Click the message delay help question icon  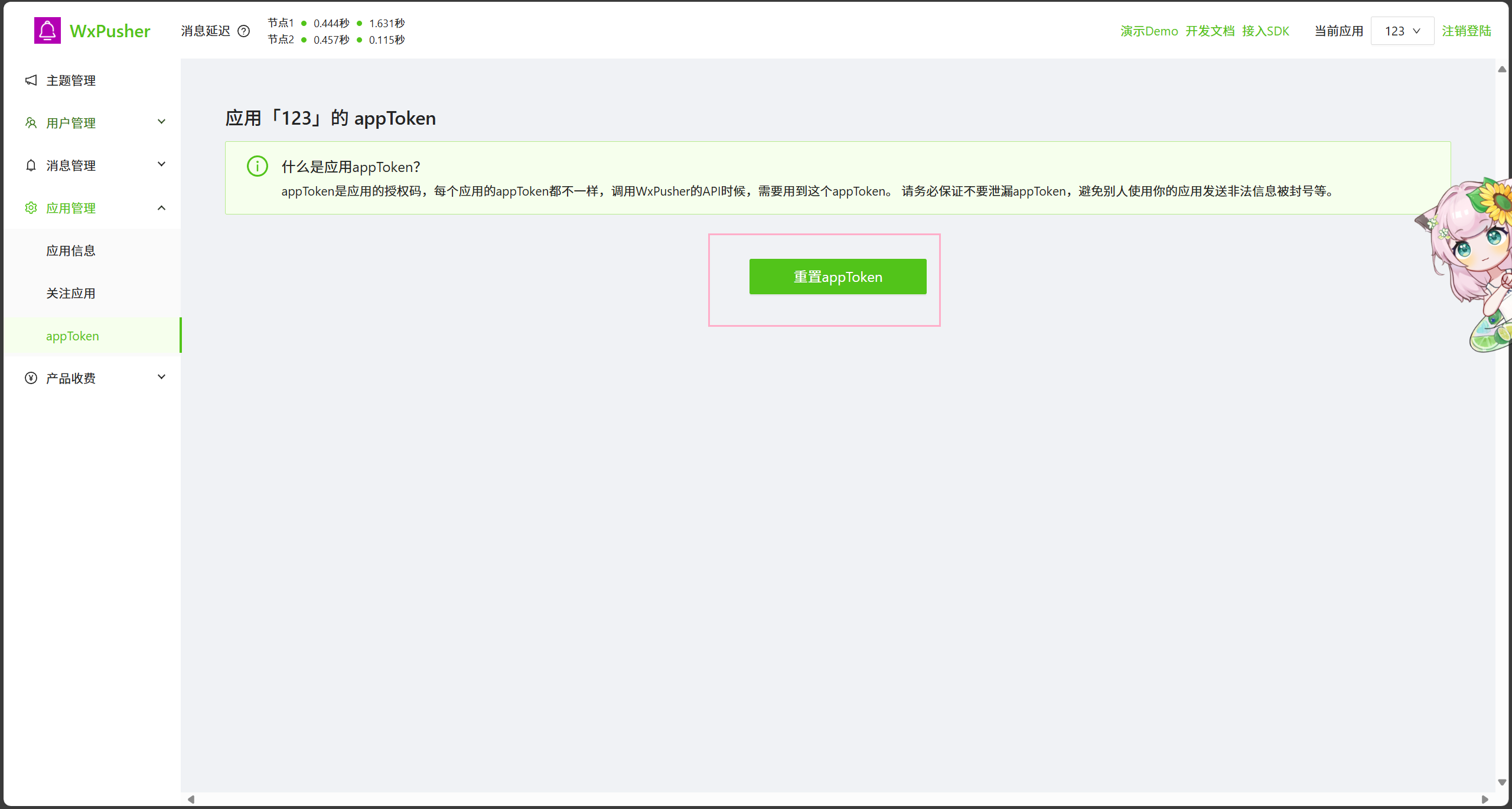[243, 31]
